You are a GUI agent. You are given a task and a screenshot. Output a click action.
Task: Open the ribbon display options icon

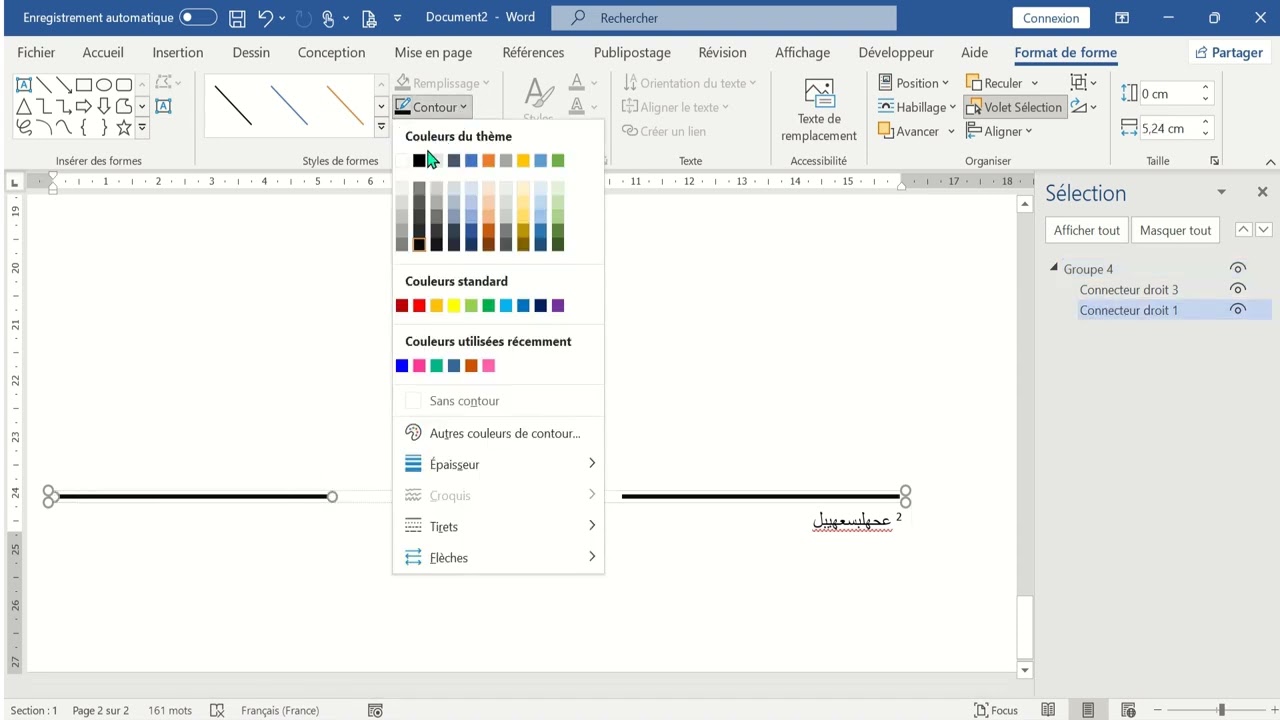pos(1122,18)
